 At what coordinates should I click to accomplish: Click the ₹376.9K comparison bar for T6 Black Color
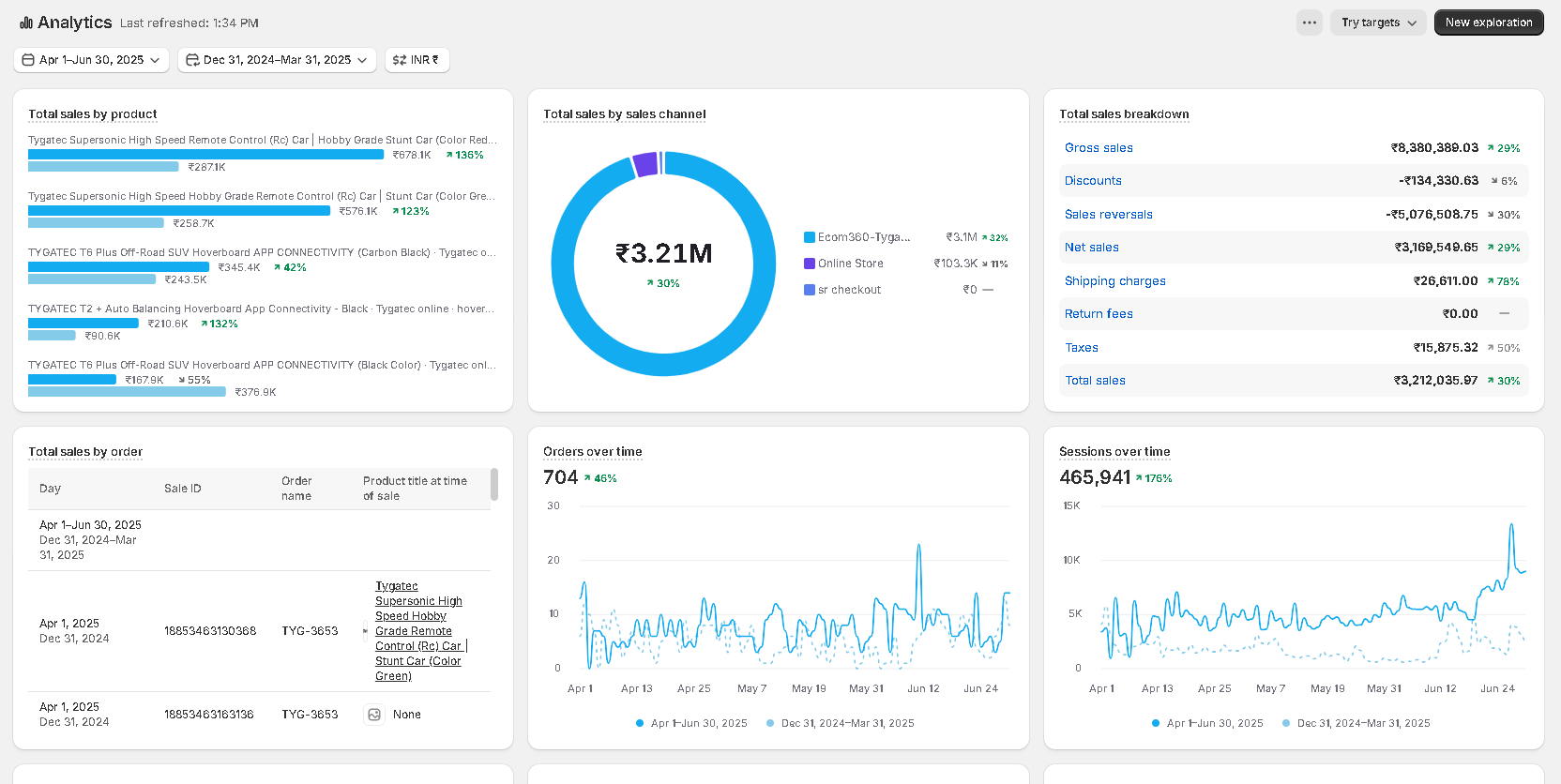(127, 392)
